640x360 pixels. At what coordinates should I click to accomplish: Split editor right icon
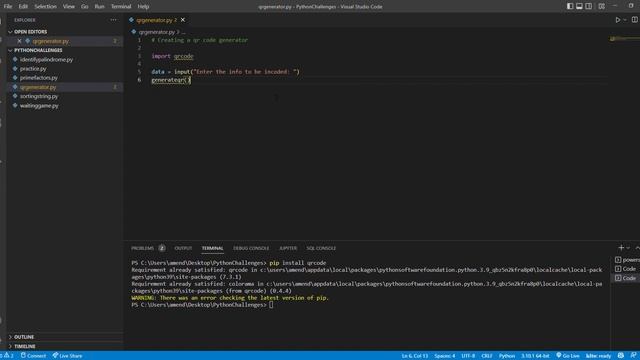(635, 20)
